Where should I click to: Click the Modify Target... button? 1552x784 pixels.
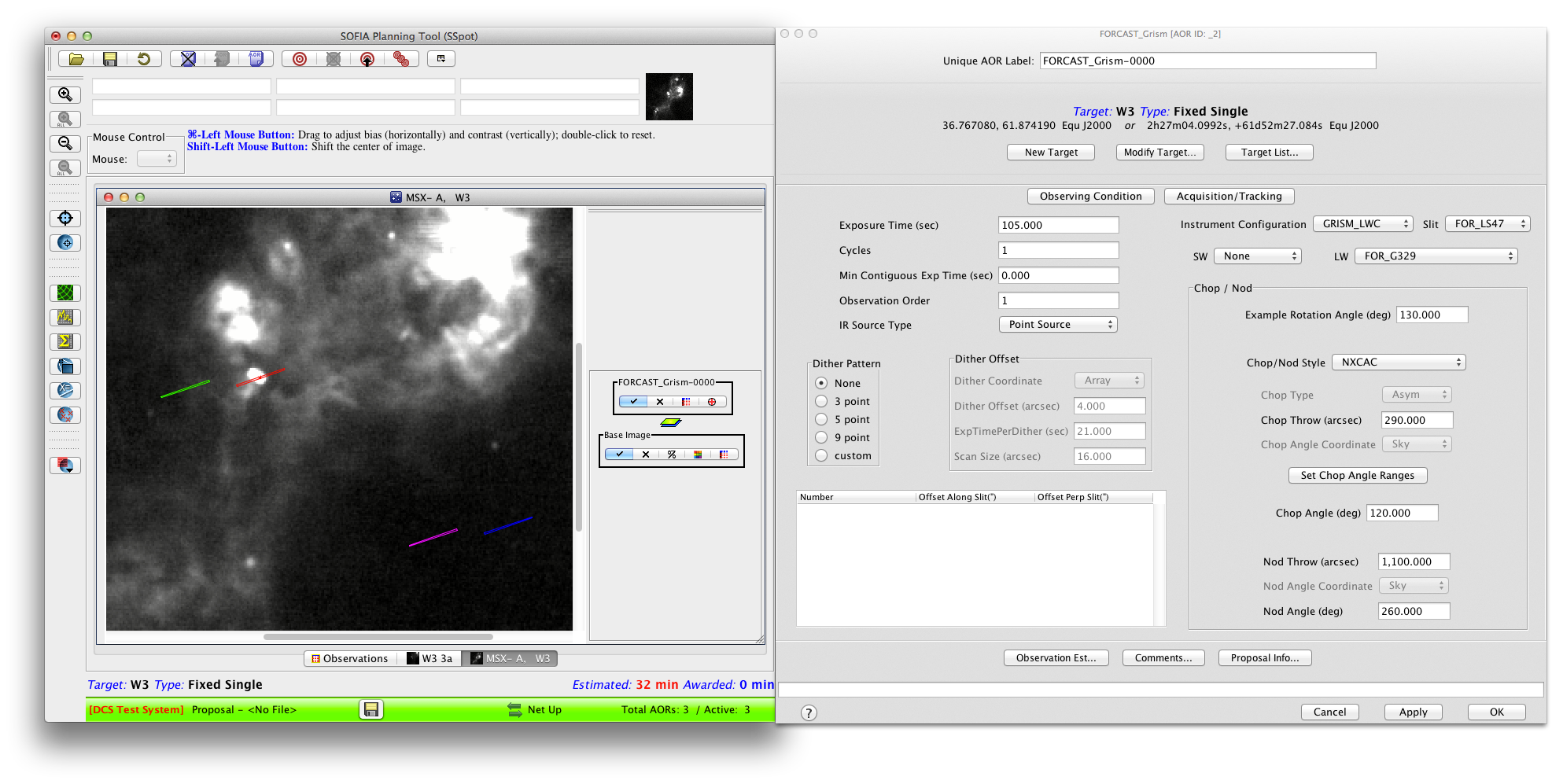[x=1159, y=153]
